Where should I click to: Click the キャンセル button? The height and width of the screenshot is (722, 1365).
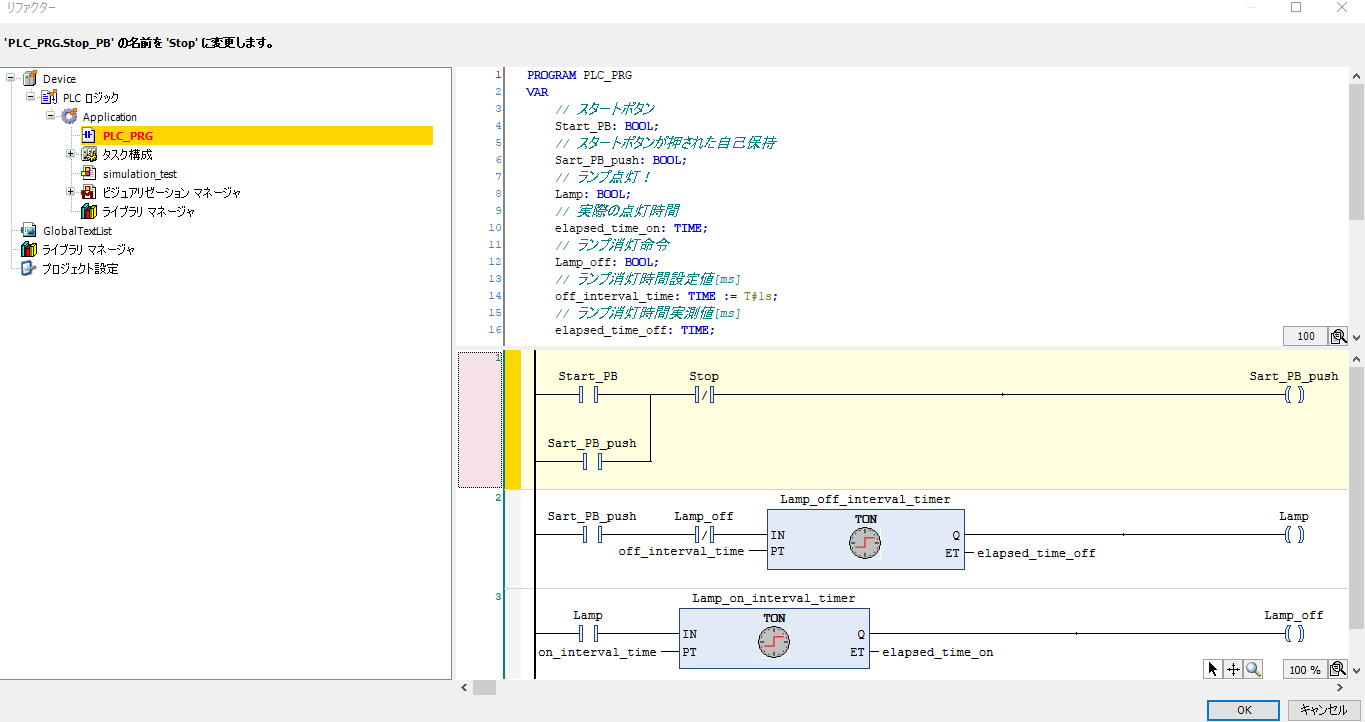1323,710
